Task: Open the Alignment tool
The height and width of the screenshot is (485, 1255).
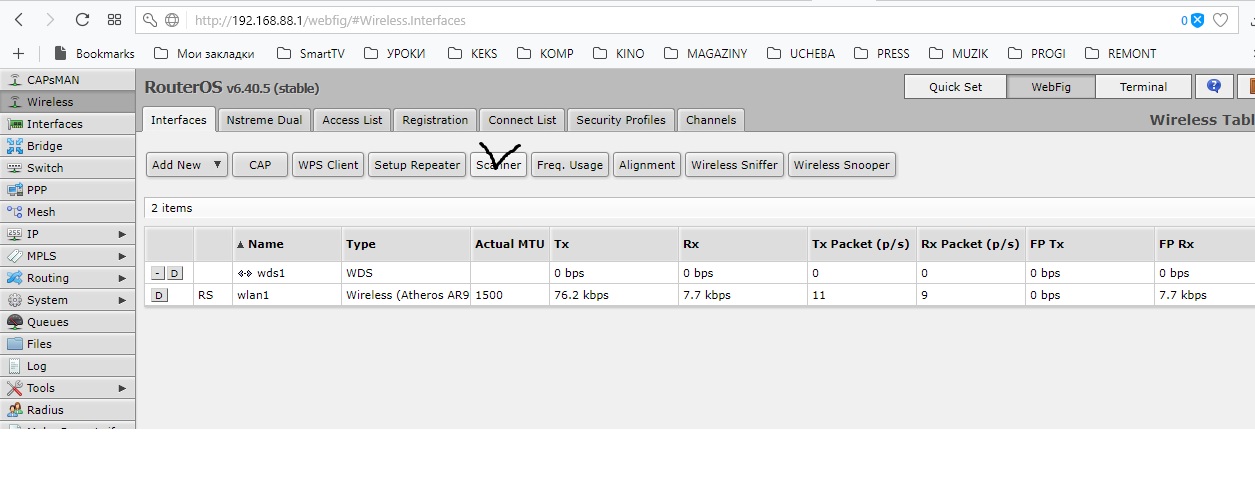Action: [x=647, y=165]
